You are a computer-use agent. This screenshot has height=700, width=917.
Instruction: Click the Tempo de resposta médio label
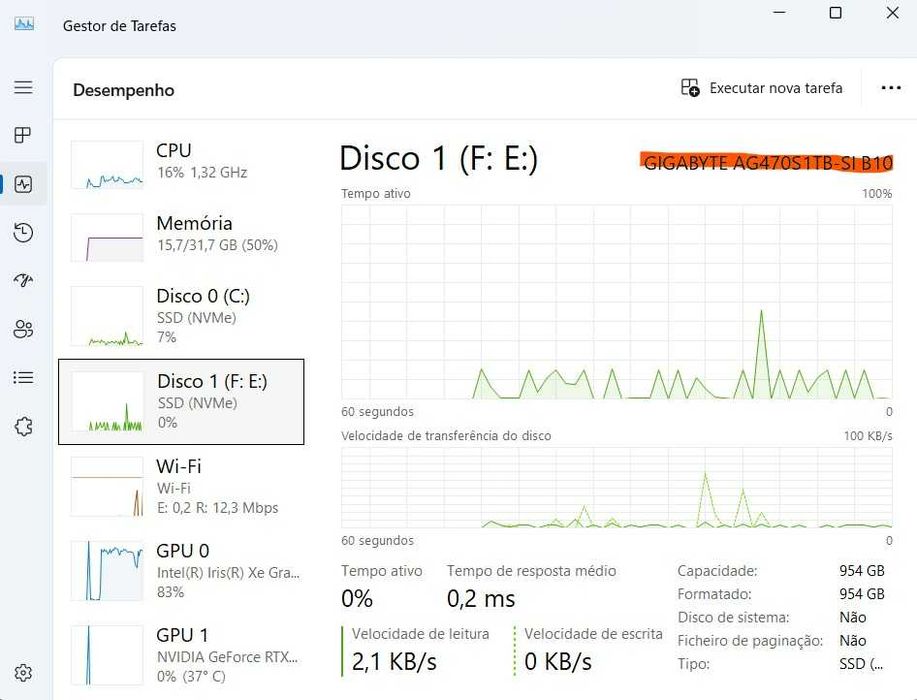click(532, 571)
